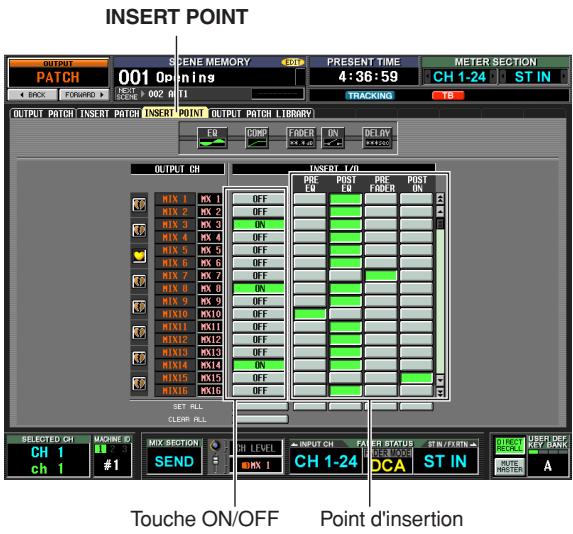Jump to bottom of insert list scrollbar
This screenshot has width=573, height=534.
pyautogui.click(x=440, y=392)
